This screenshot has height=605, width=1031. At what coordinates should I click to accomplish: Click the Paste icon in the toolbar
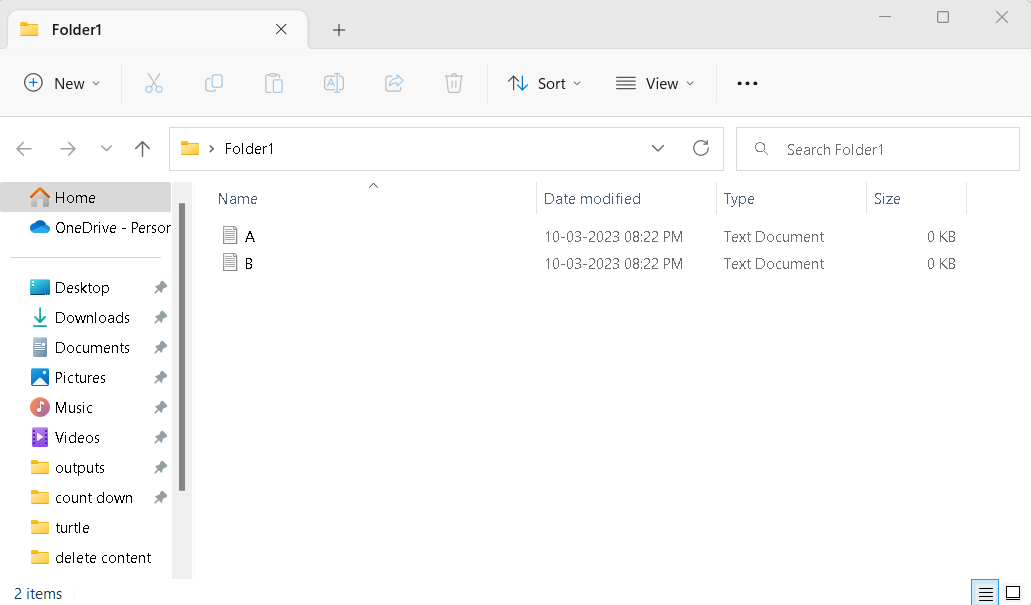tap(273, 83)
